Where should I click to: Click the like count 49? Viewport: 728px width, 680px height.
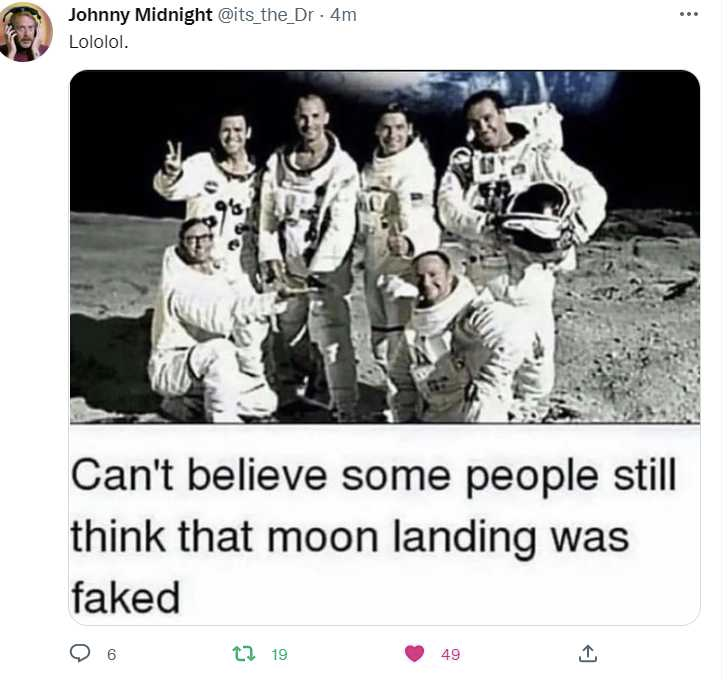click(450, 654)
